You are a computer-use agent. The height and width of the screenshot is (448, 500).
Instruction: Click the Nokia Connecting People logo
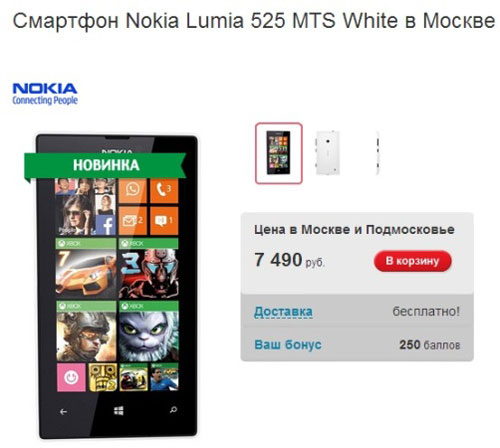coord(45,94)
